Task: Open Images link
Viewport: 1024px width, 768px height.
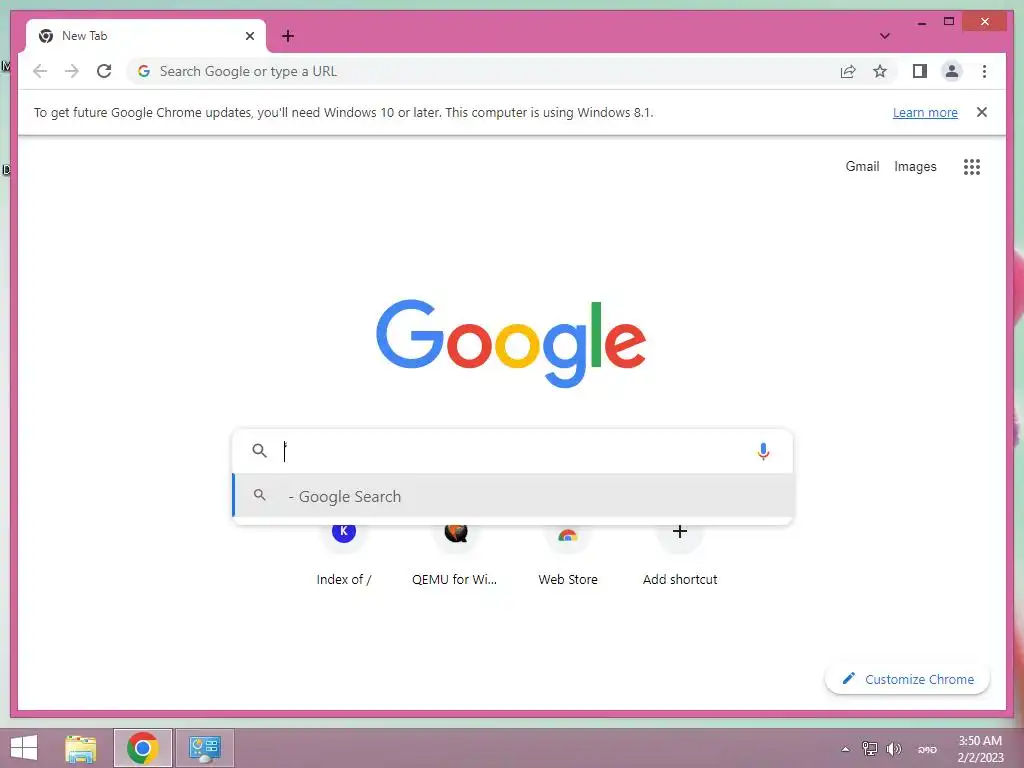Action: point(915,167)
